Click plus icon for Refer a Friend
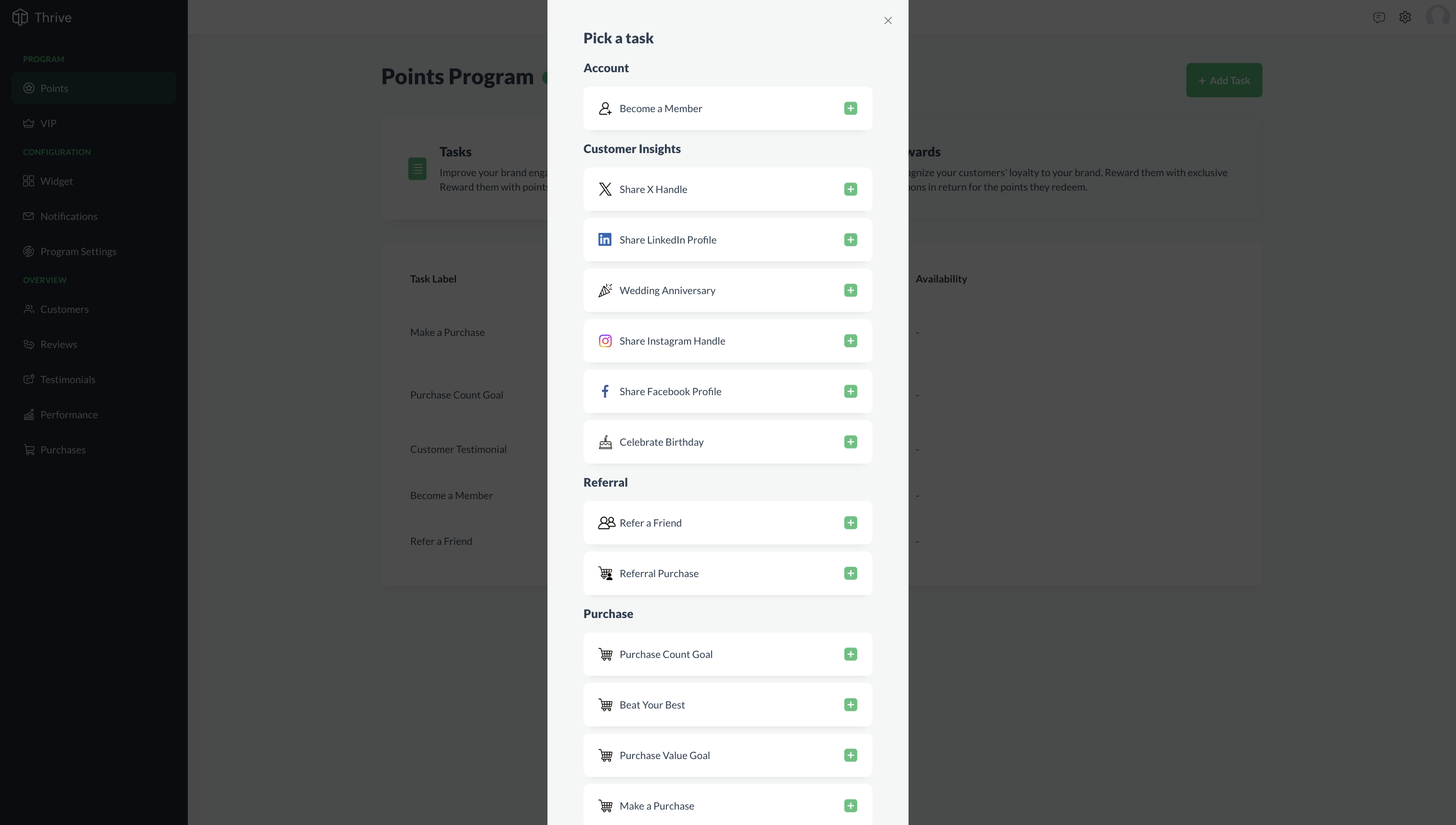 [850, 523]
